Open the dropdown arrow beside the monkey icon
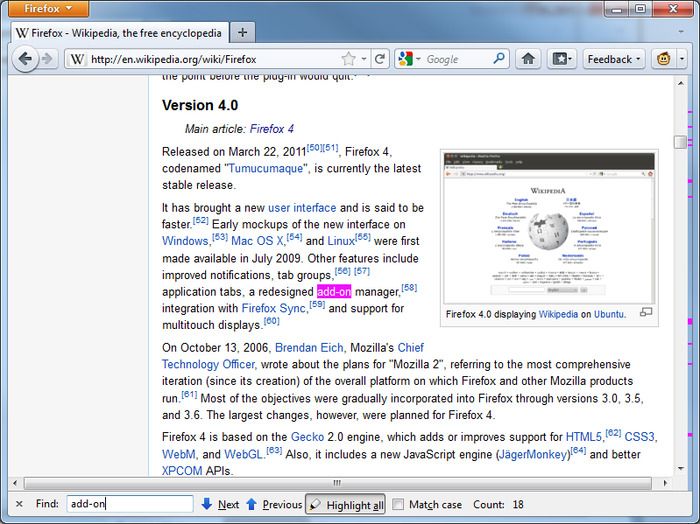700x524 pixels. click(682, 59)
